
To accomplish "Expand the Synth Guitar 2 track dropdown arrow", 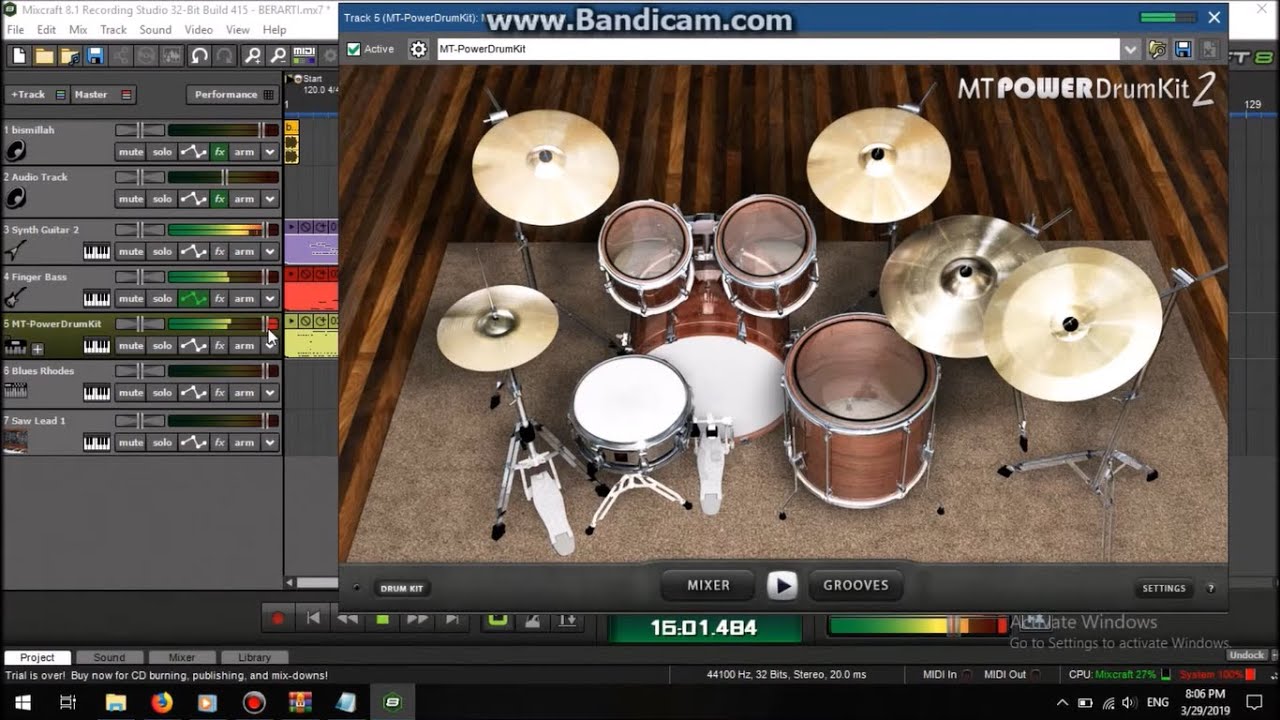I will (x=269, y=251).
